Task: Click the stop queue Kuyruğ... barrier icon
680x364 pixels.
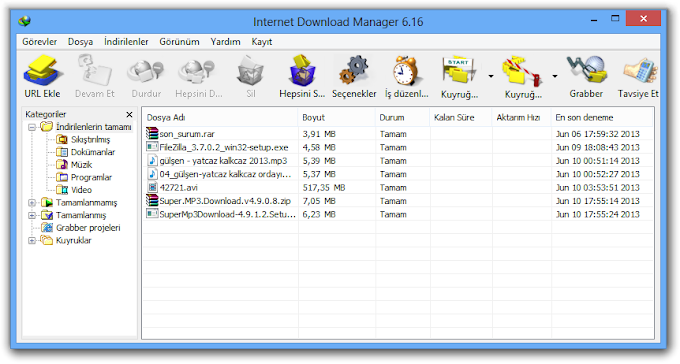Action: [x=523, y=71]
